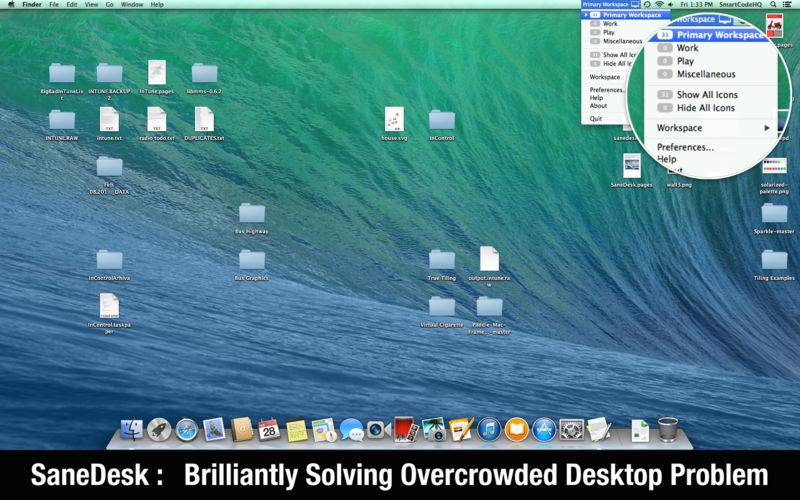Open the SmartCodeHQ user menu
The height and width of the screenshot is (500, 800).
pos(741,5)
